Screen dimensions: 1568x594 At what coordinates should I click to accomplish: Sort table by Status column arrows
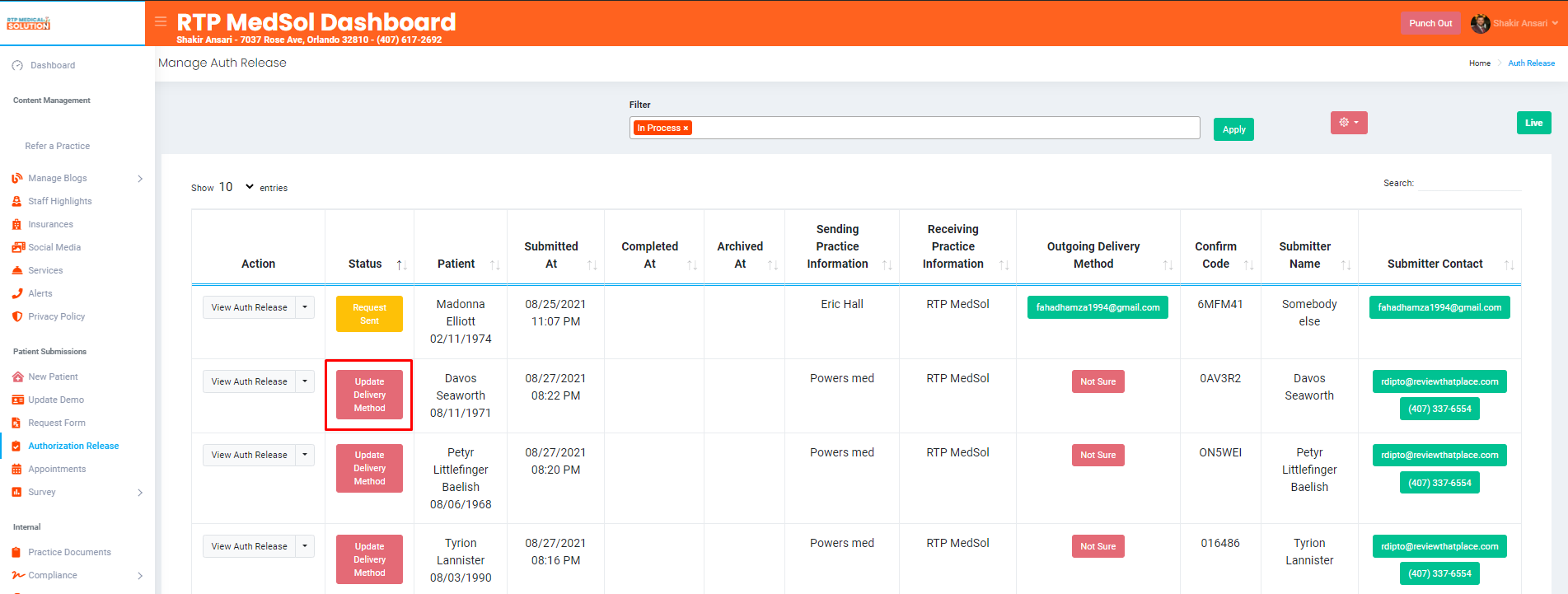(401, 264)
